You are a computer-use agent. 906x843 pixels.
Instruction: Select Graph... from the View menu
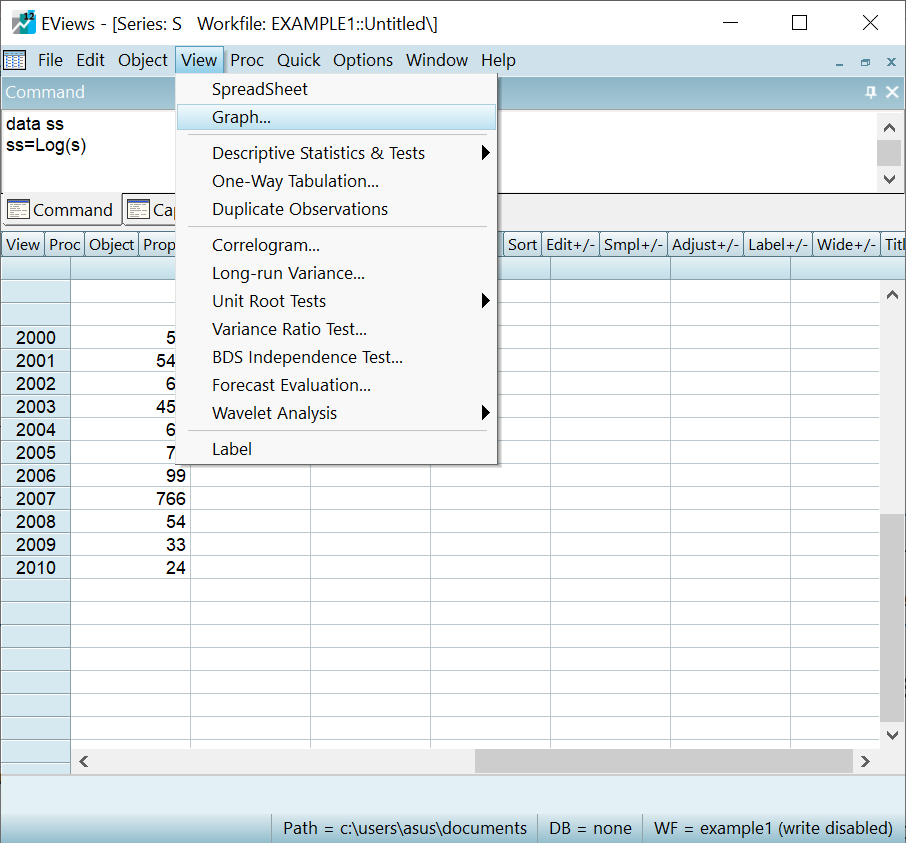click(x=241, y=117)
